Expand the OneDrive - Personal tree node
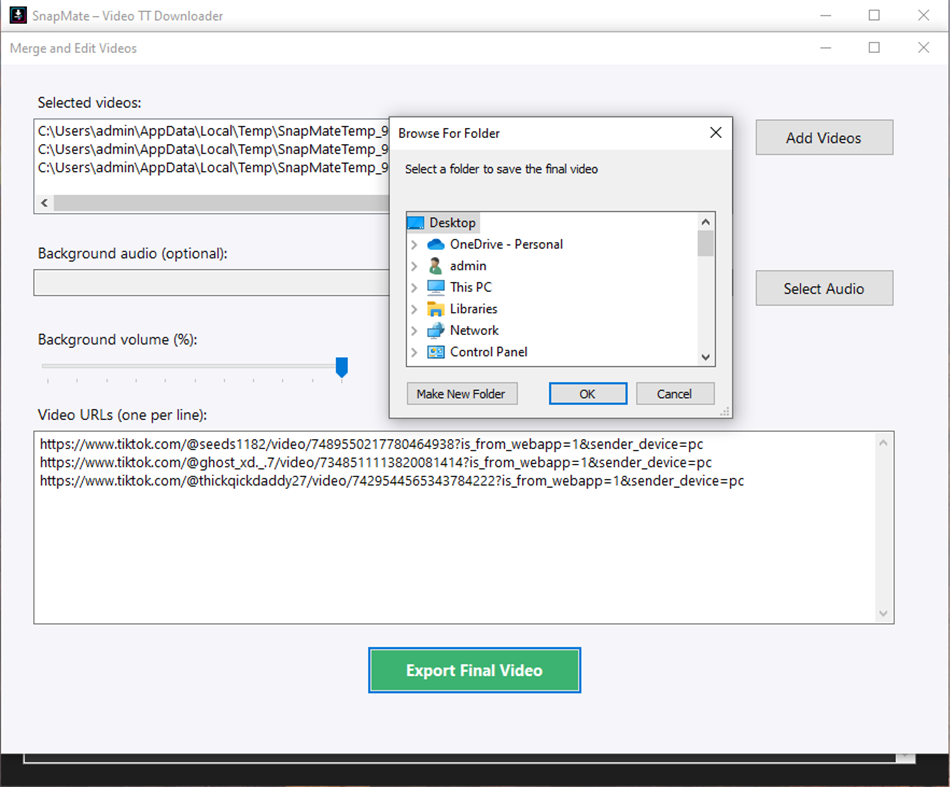Screen dimensions: 950x787 [x=416, y=244]
